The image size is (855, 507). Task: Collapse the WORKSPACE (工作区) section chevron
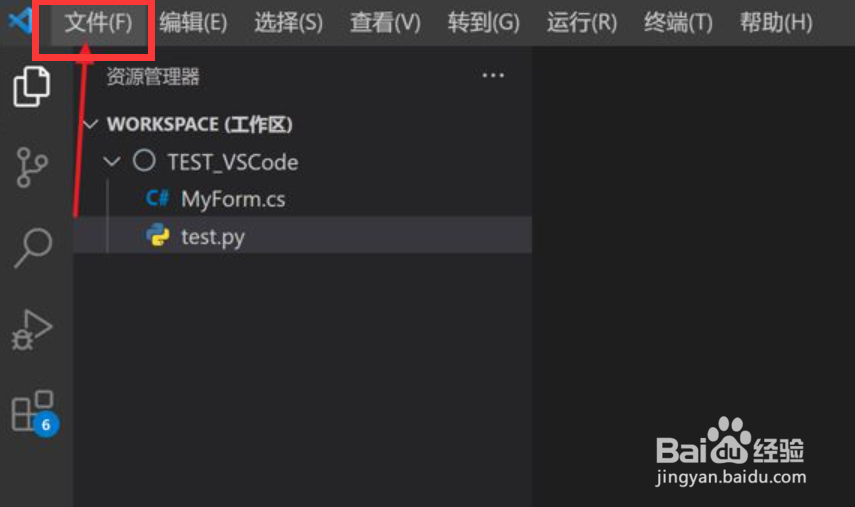pyautogui.click(x=90, y=124)
